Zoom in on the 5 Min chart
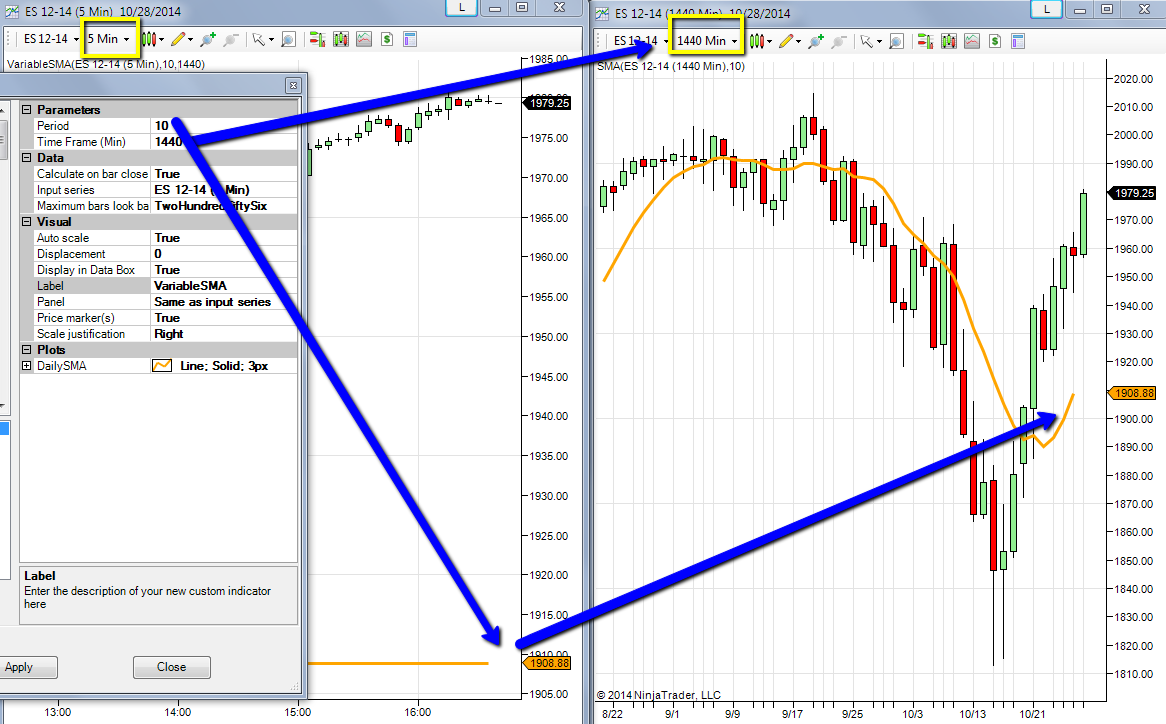Image resolution: width=1166 pixels, height=724 pixels. point(207,39)
